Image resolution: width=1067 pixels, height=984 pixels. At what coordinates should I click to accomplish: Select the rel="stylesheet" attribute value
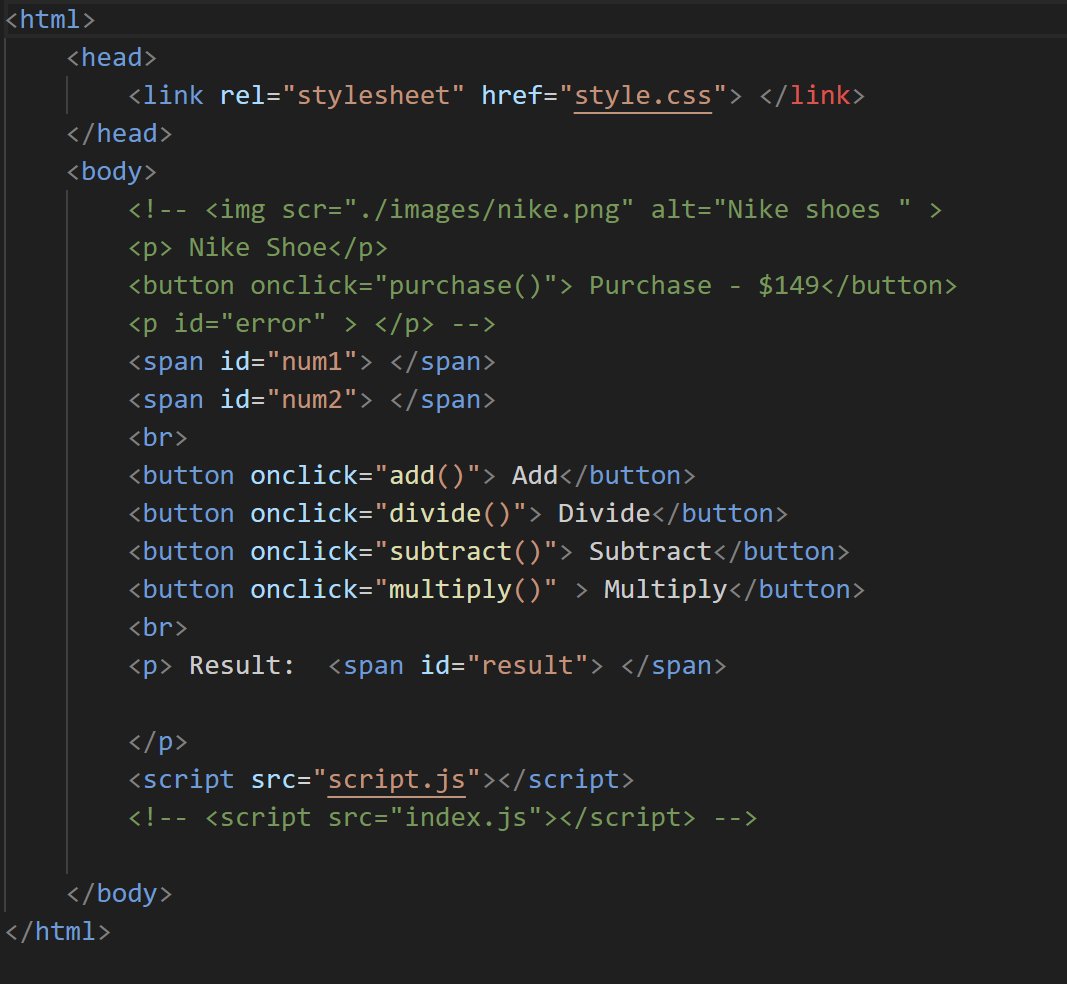[373, 96]
